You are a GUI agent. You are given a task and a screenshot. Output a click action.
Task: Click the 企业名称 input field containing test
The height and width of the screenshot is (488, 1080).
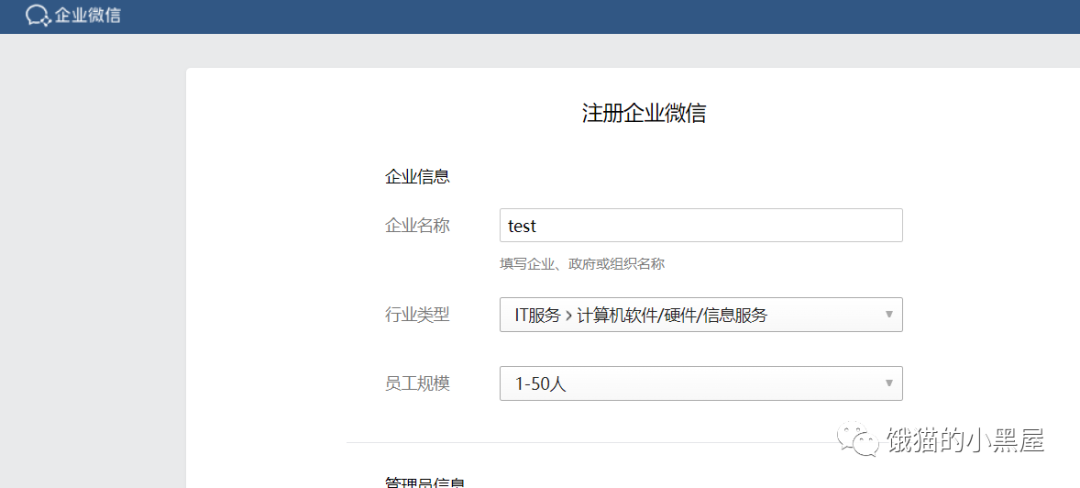pyautogui.click(x=700, y=225)
